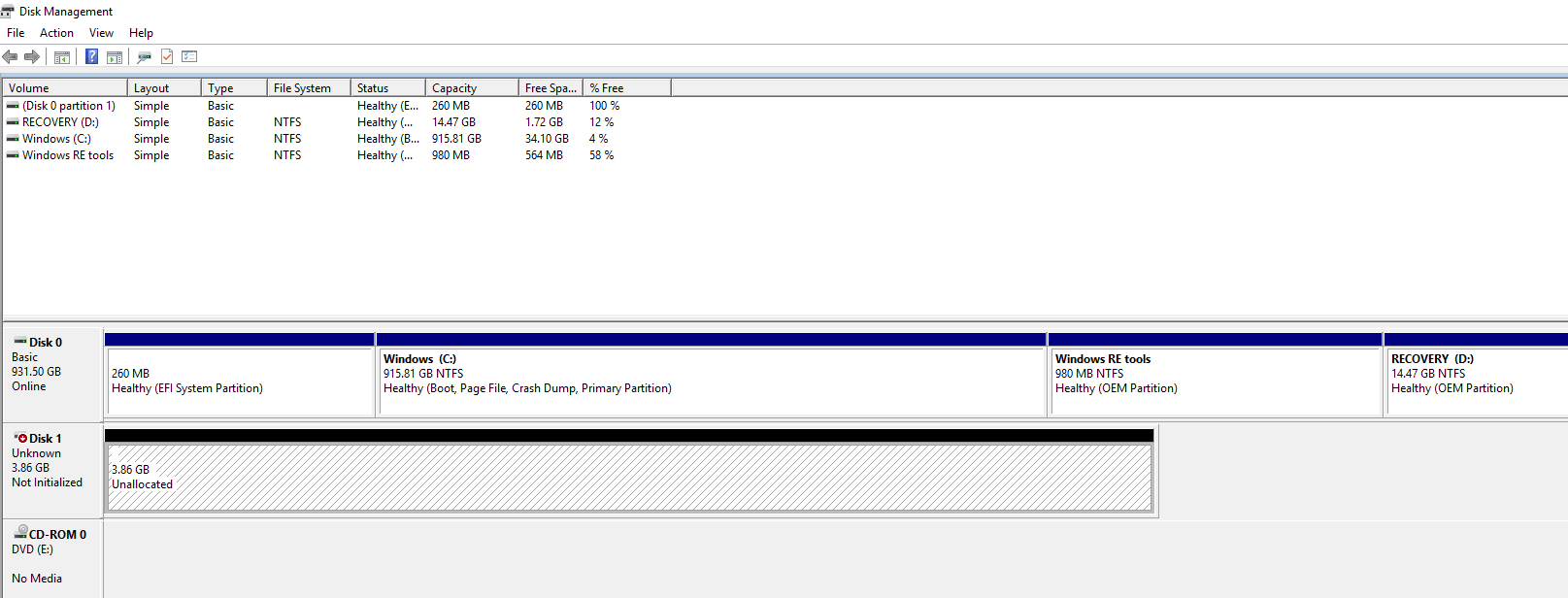Click the checkmark document toolbar icon

coord(167,56)
